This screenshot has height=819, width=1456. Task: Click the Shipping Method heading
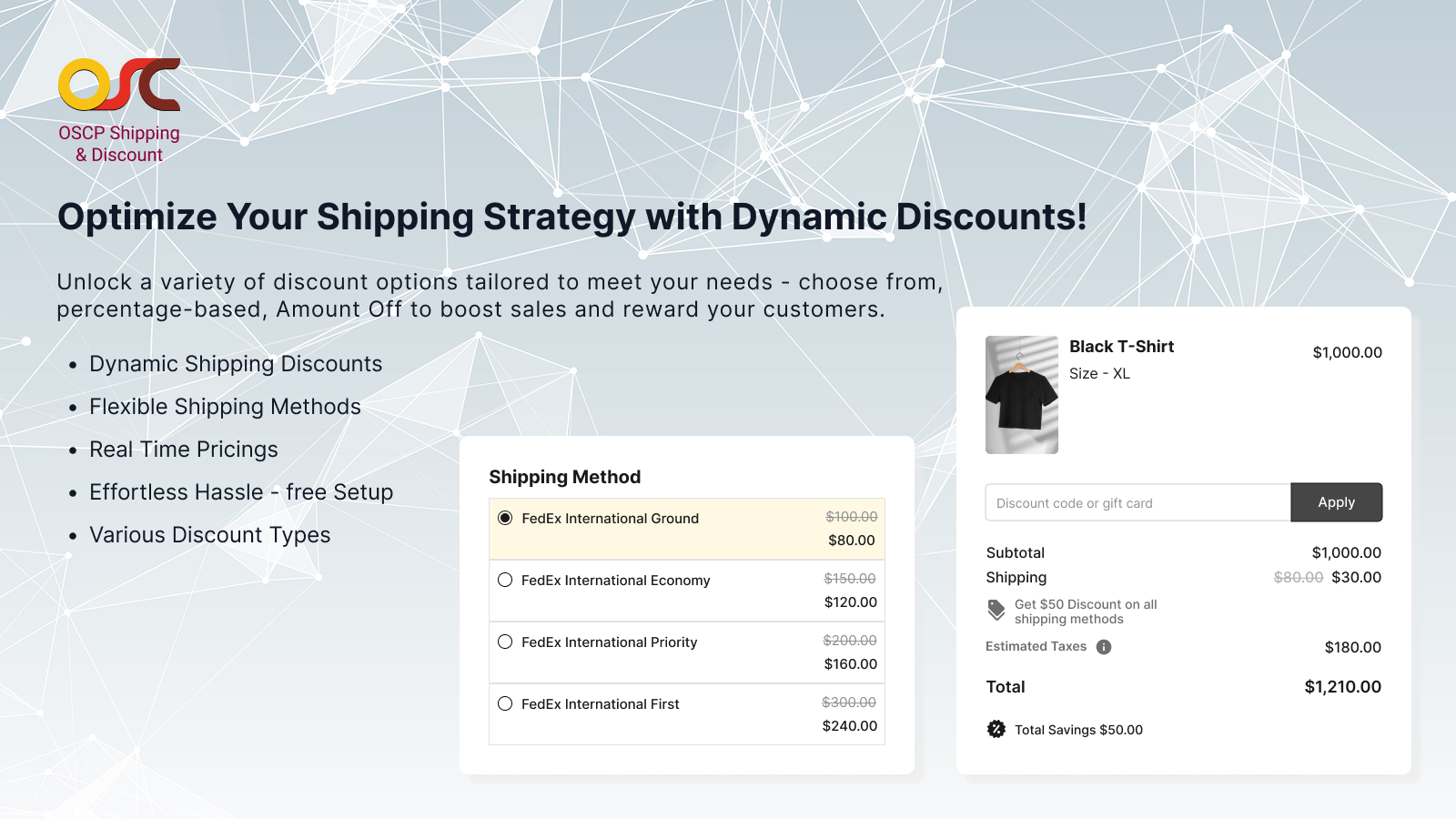(564, 476)
